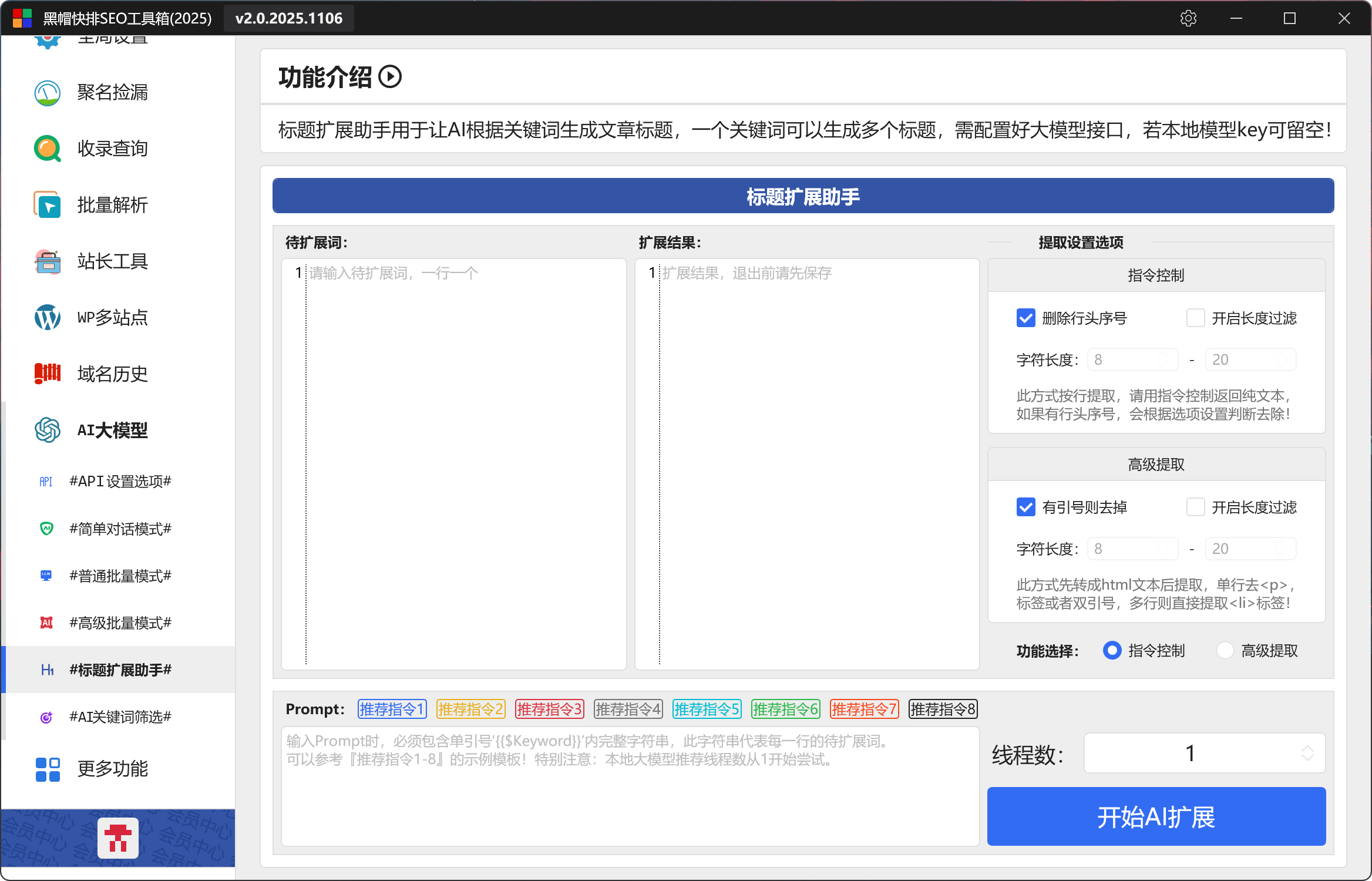The width and height of the screenshot is (1372, 881).
Task: Select the 批量解析 cursor icon
Action: (48, 206)
